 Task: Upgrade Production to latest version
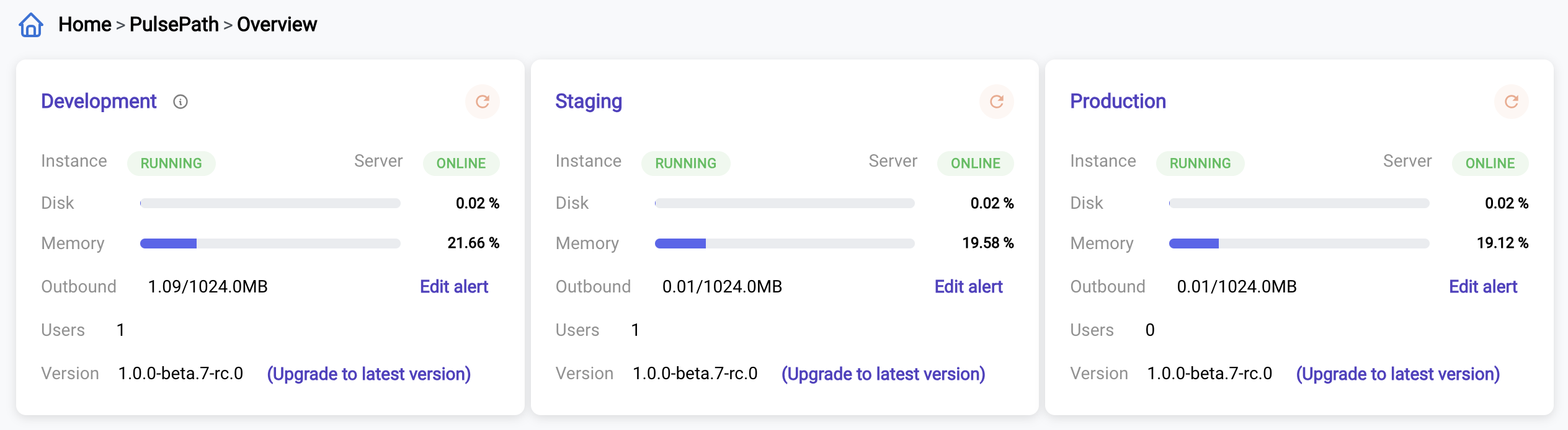click(x=1398, y=374)
